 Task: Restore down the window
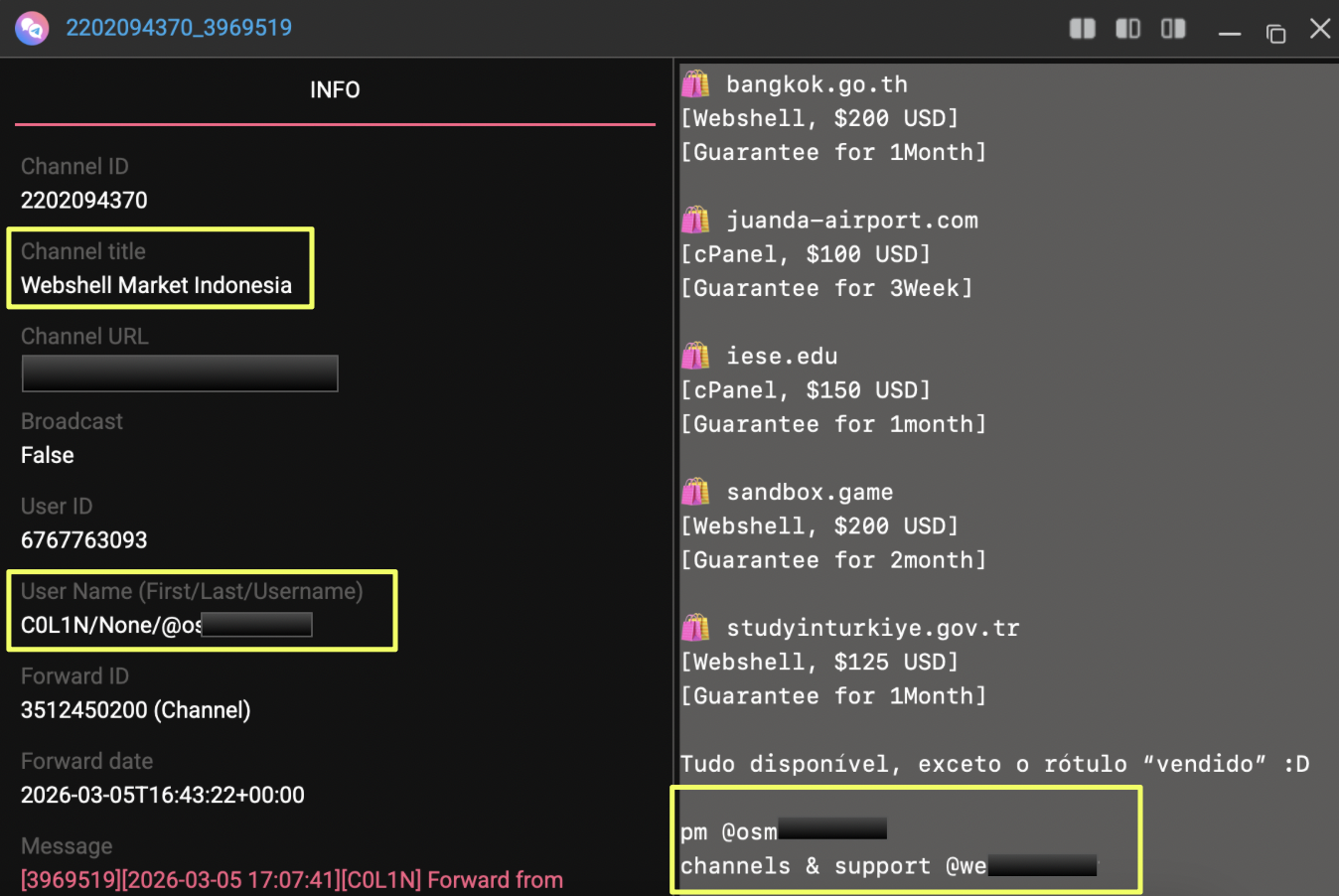click(x=1275, y=34)
